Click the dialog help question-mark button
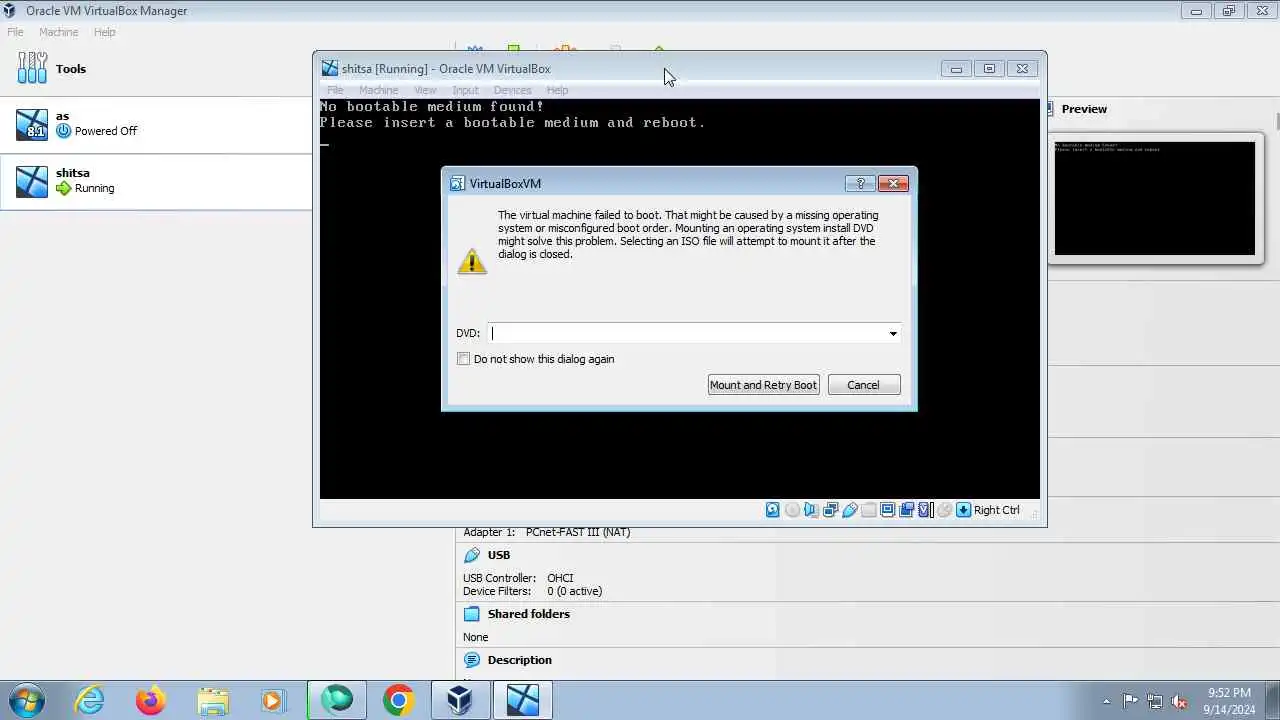The height and width of the screenshot is (720, 1280). 860,183
